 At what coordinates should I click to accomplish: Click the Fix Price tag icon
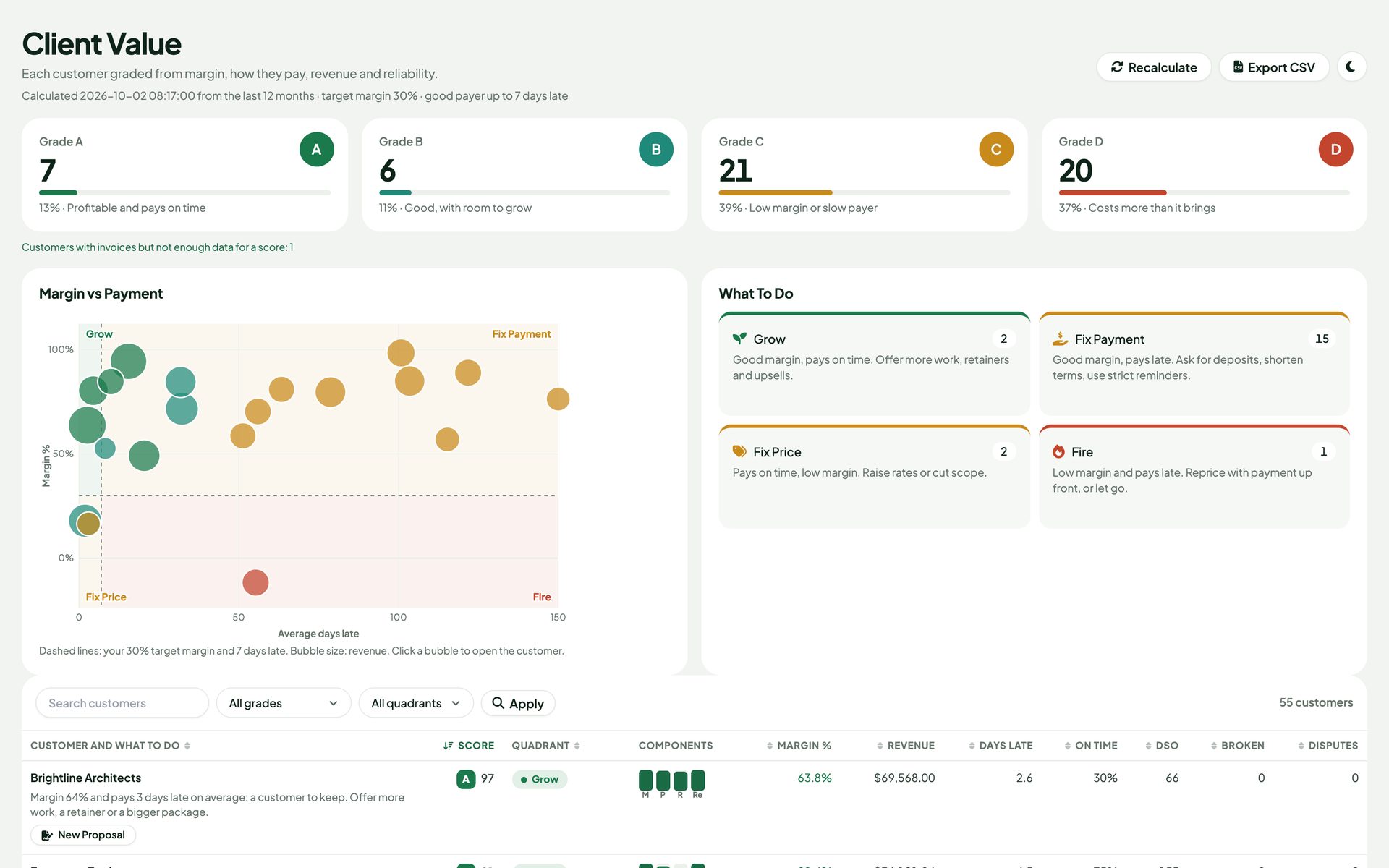[x=739, y=451]
